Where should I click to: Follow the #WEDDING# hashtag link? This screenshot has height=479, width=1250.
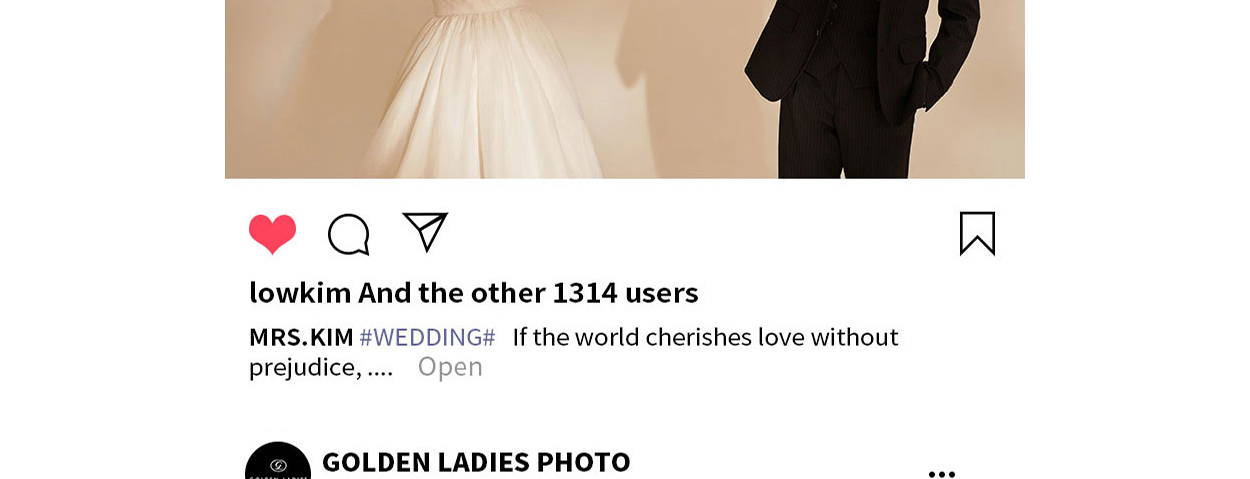point(427,337)
